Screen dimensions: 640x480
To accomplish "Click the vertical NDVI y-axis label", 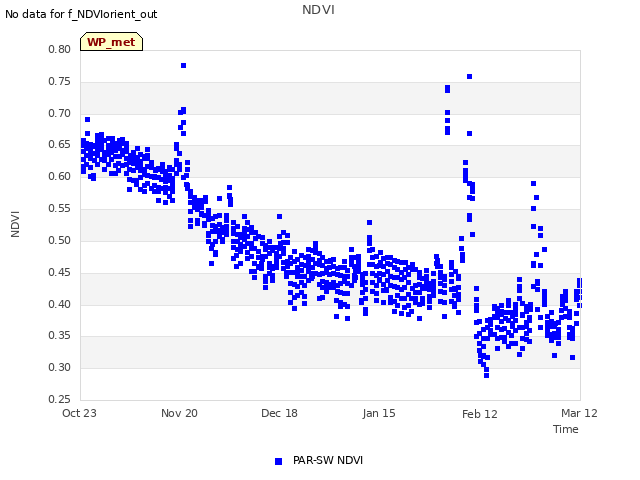I will tap(15, 224).
